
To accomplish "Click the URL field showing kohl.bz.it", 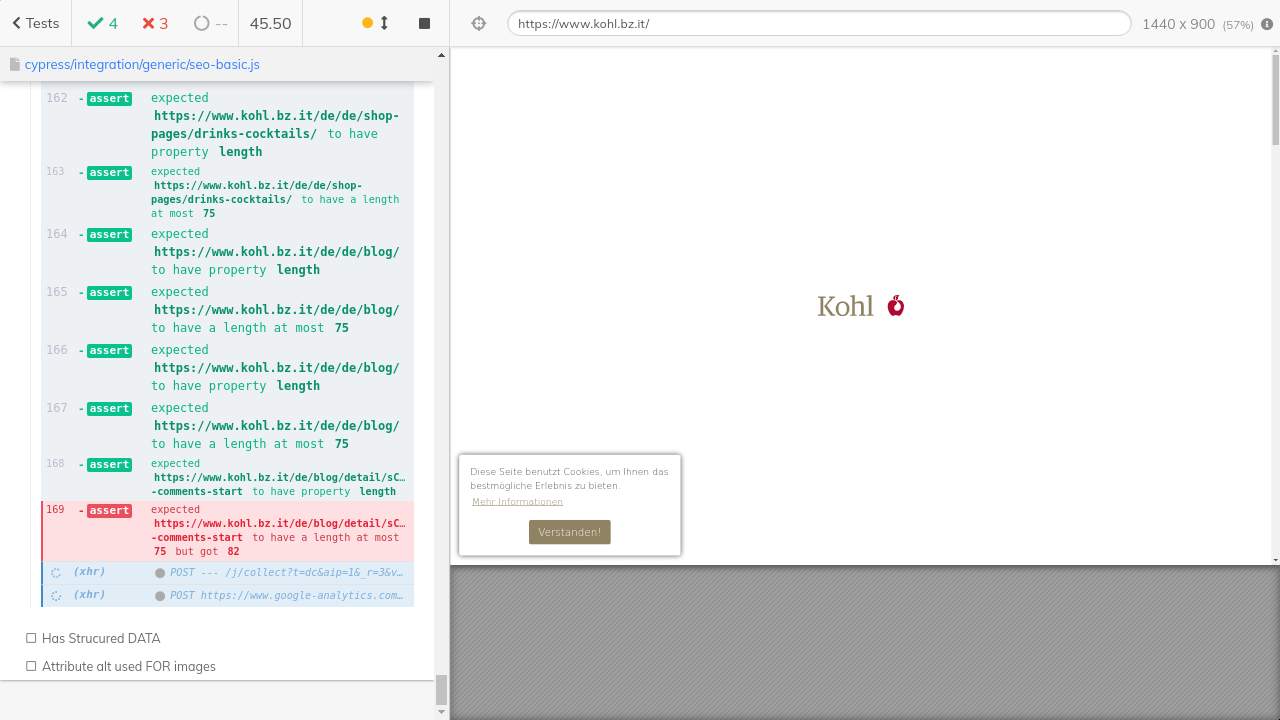I will 818,23.
